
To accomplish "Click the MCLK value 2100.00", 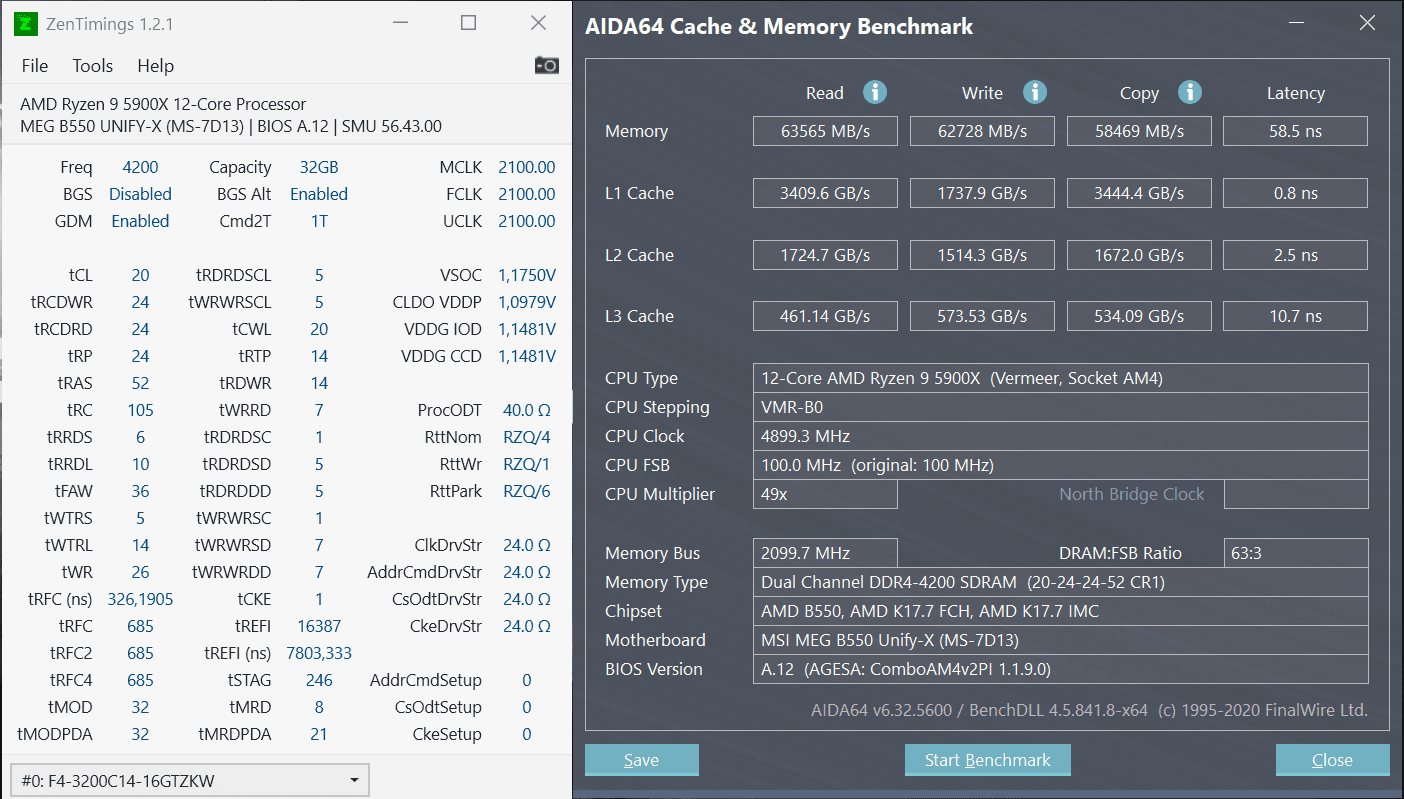I will click(527, 167).
